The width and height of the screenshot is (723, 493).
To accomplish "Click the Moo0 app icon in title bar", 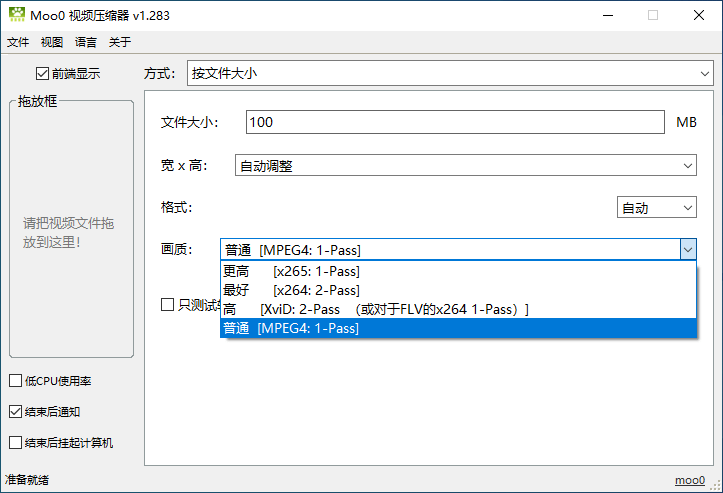I will (15, 15).
